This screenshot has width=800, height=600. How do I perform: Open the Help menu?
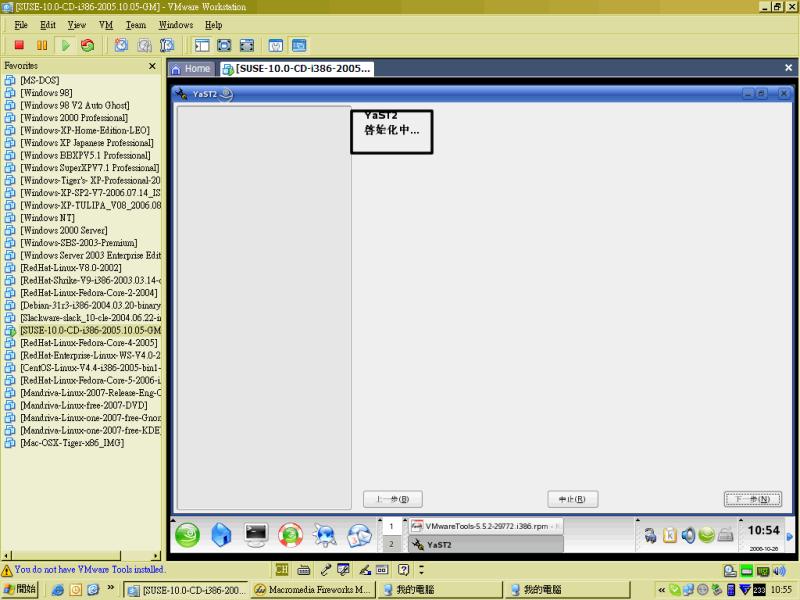[213, 24]
